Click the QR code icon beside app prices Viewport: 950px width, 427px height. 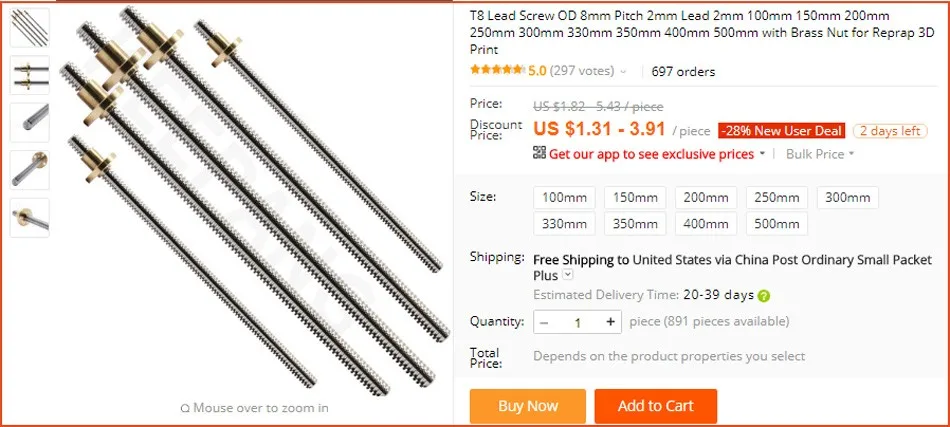(539, 153)
